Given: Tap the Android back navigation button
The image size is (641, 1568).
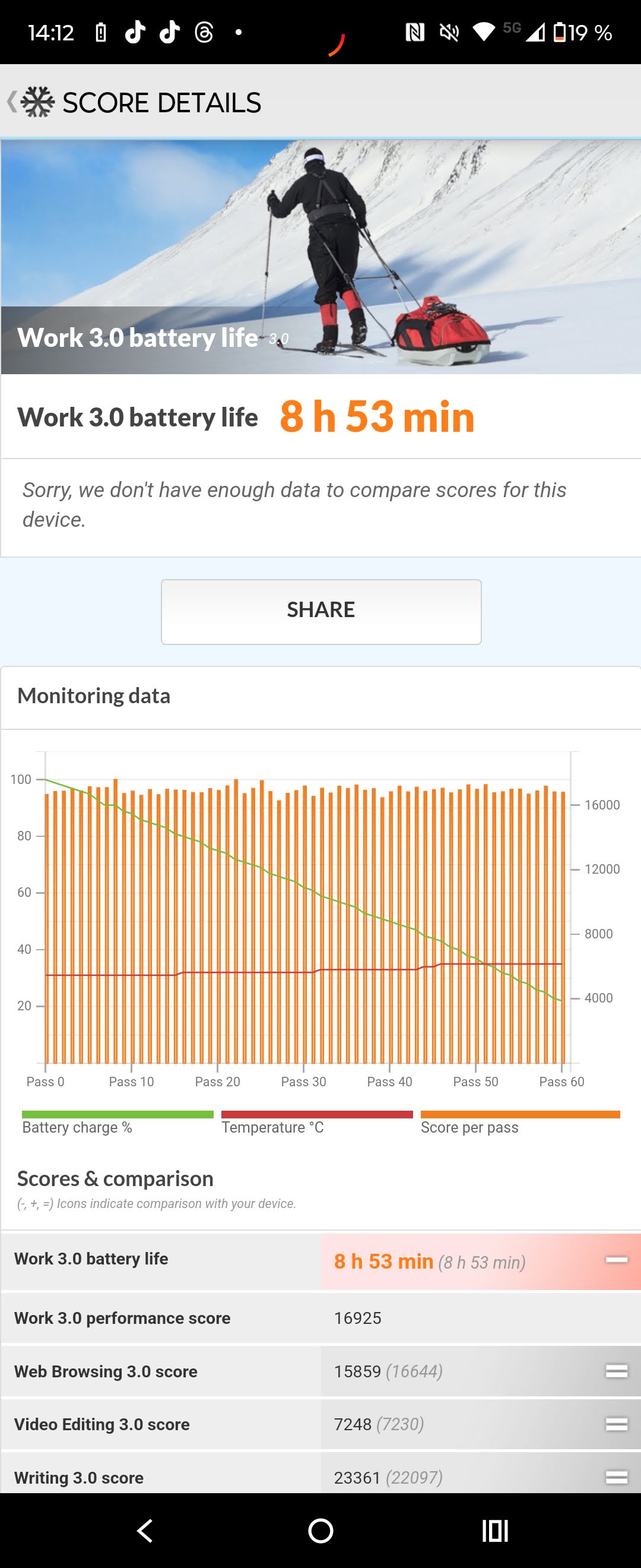Looking at the screenshot, I should click(145, 1531).
